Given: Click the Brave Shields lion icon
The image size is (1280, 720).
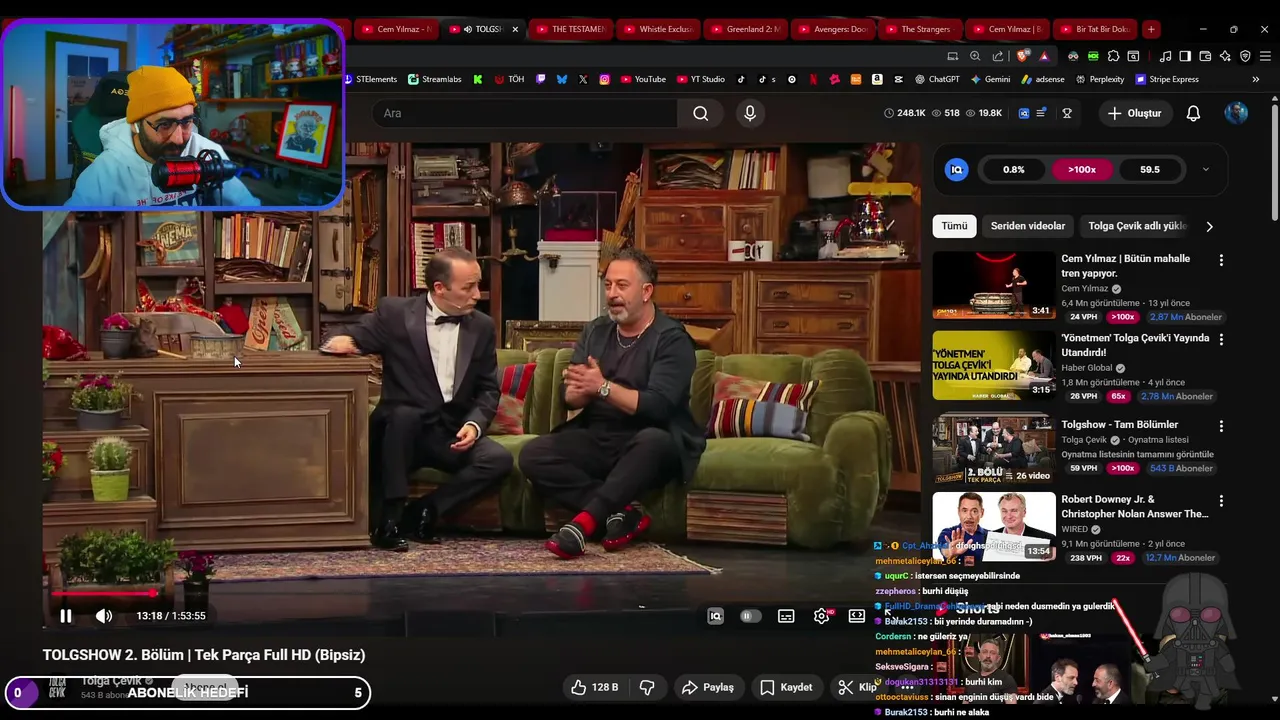Looking at the screenshot, I should click(1022, 56).
